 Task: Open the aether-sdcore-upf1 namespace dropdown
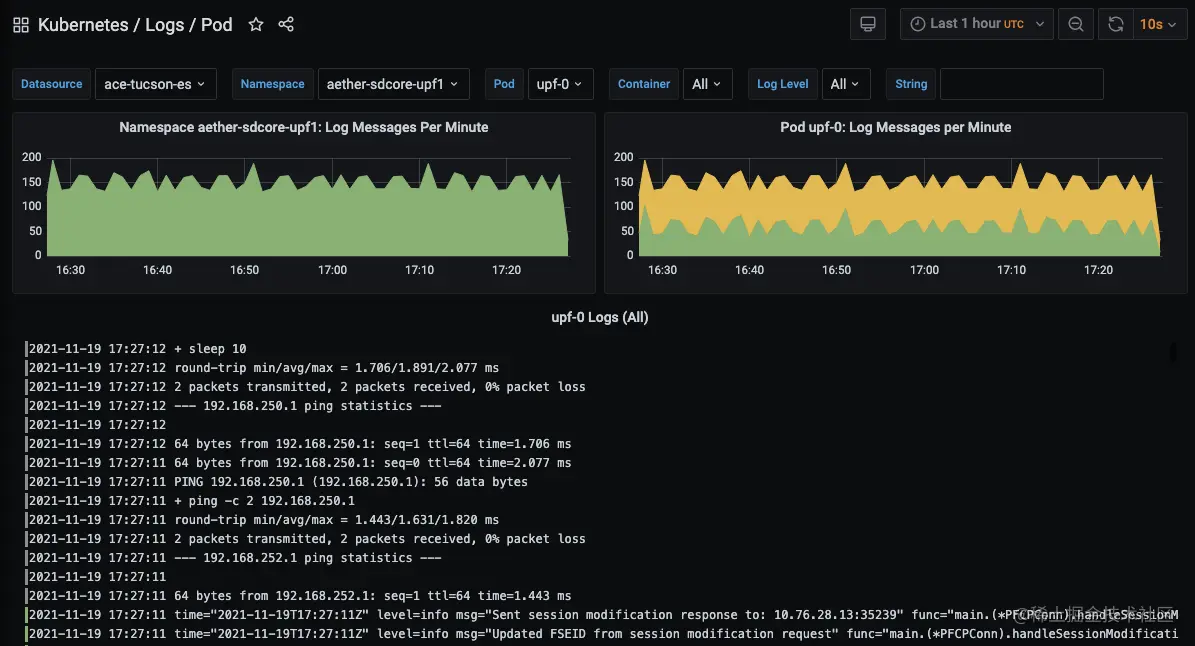(x=393, y=84)
